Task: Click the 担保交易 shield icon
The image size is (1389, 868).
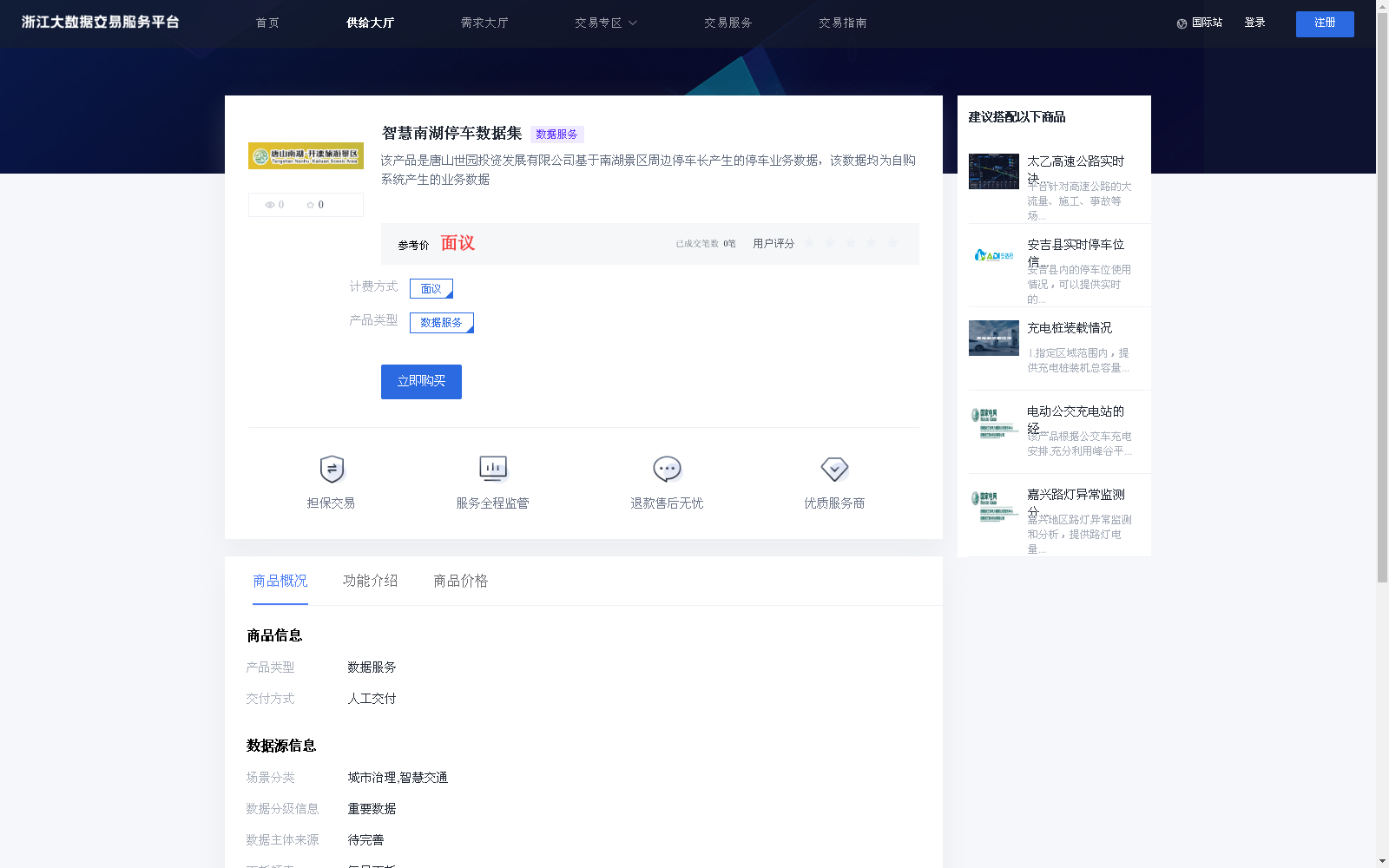Action: coord(332,470)
